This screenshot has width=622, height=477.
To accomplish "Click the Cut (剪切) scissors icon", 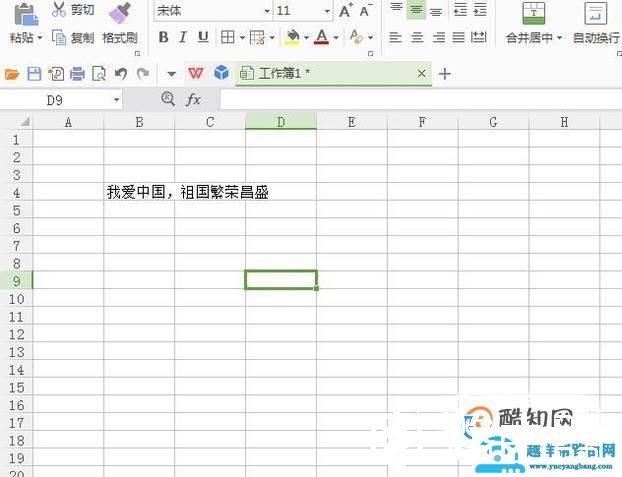I will 59,9.
